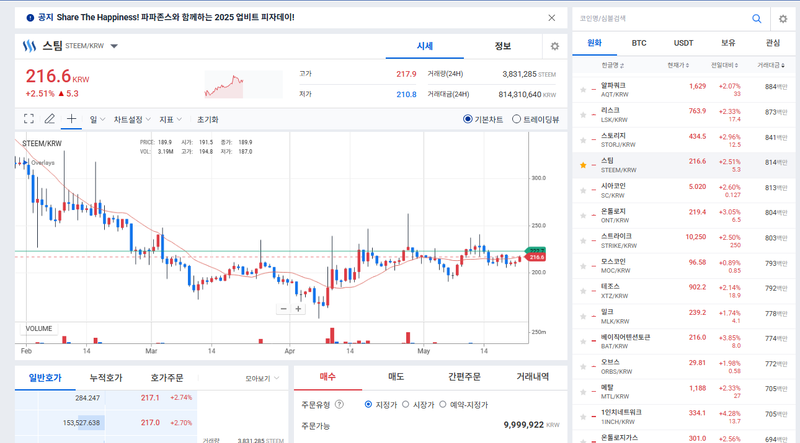Remove 스팀 from favorites star
Screen dimensions: 800x443
pos(583,165)
